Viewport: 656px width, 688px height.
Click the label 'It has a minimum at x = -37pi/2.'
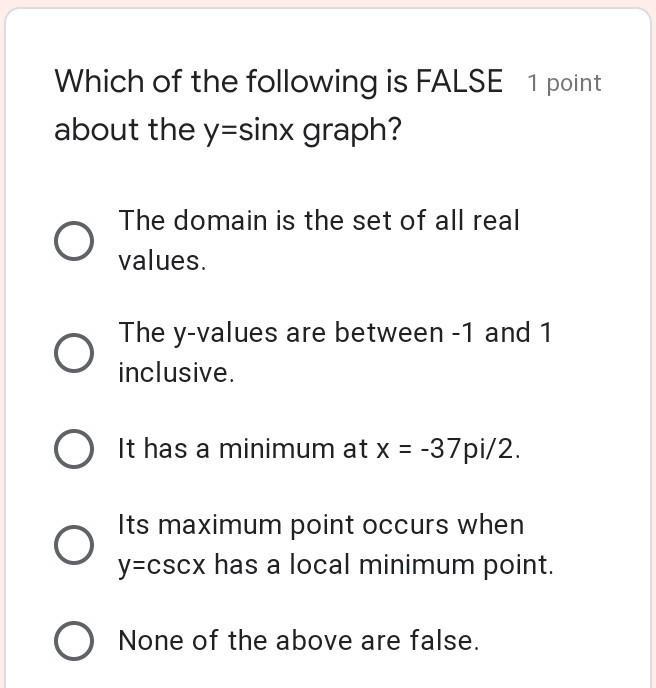pyautogui.click(x=319, y=449)
